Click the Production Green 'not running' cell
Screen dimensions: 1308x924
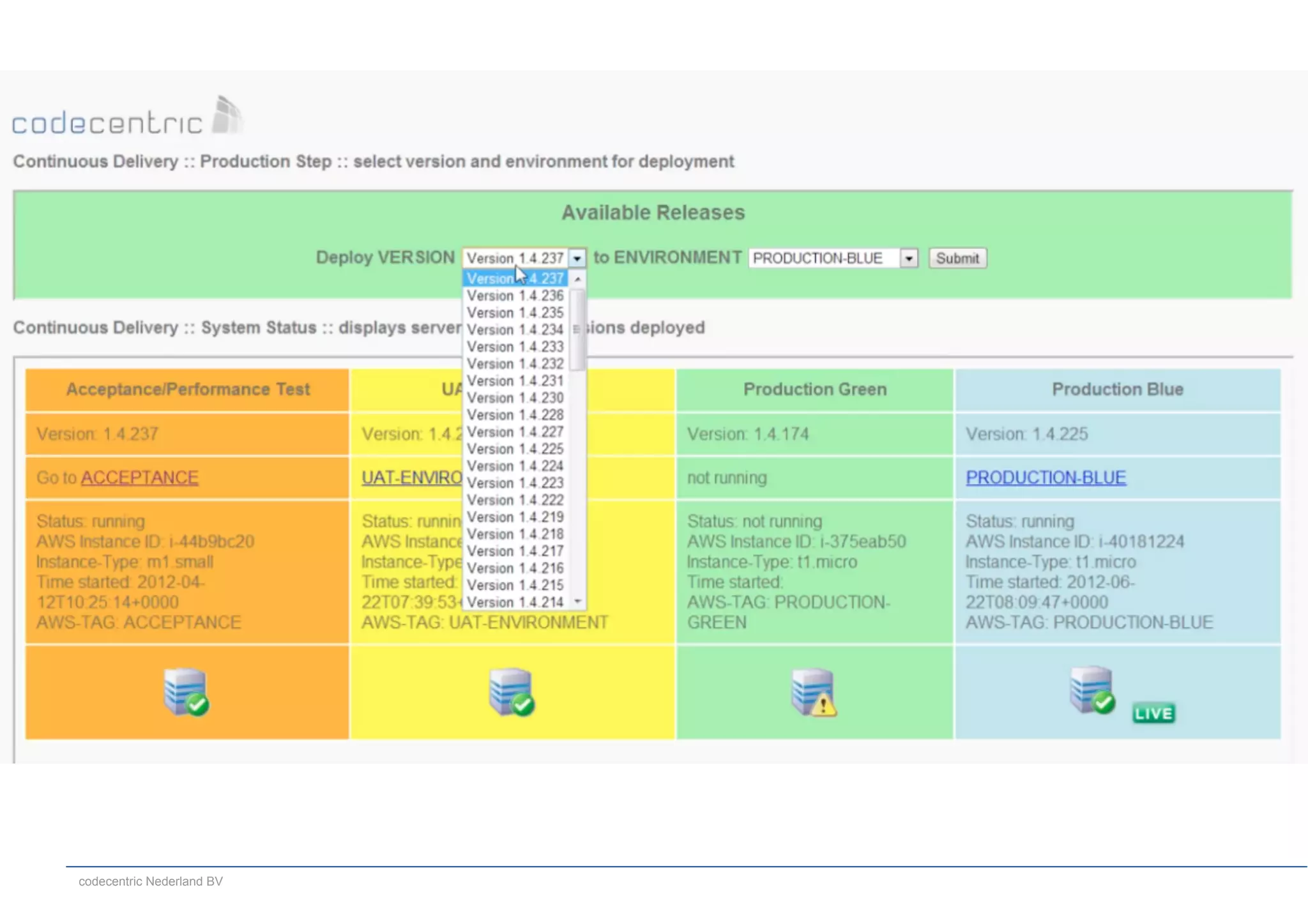815,478
